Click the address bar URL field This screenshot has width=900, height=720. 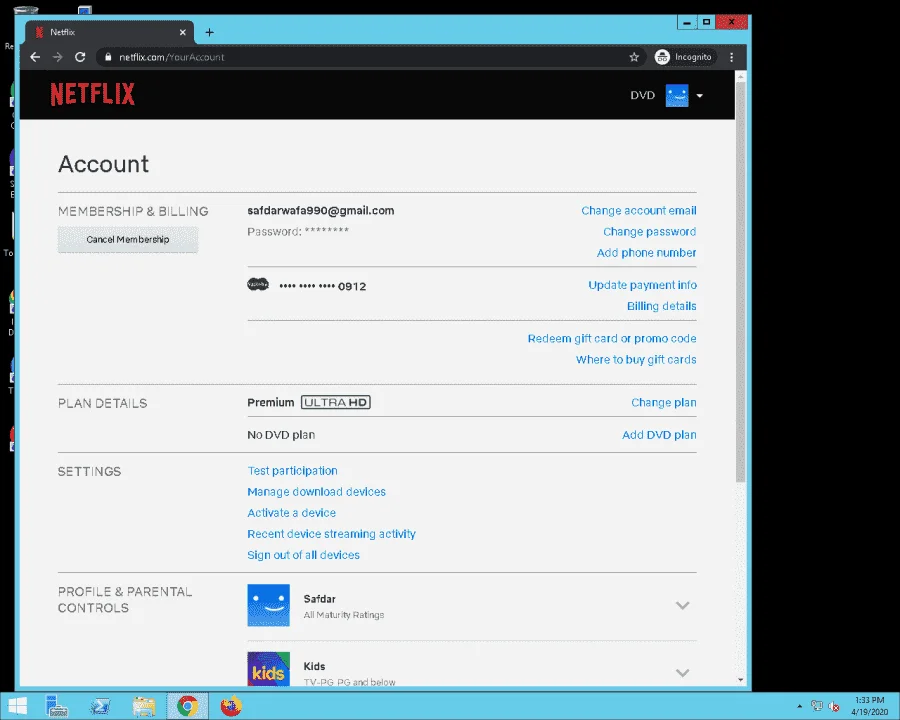pos(367,57)
